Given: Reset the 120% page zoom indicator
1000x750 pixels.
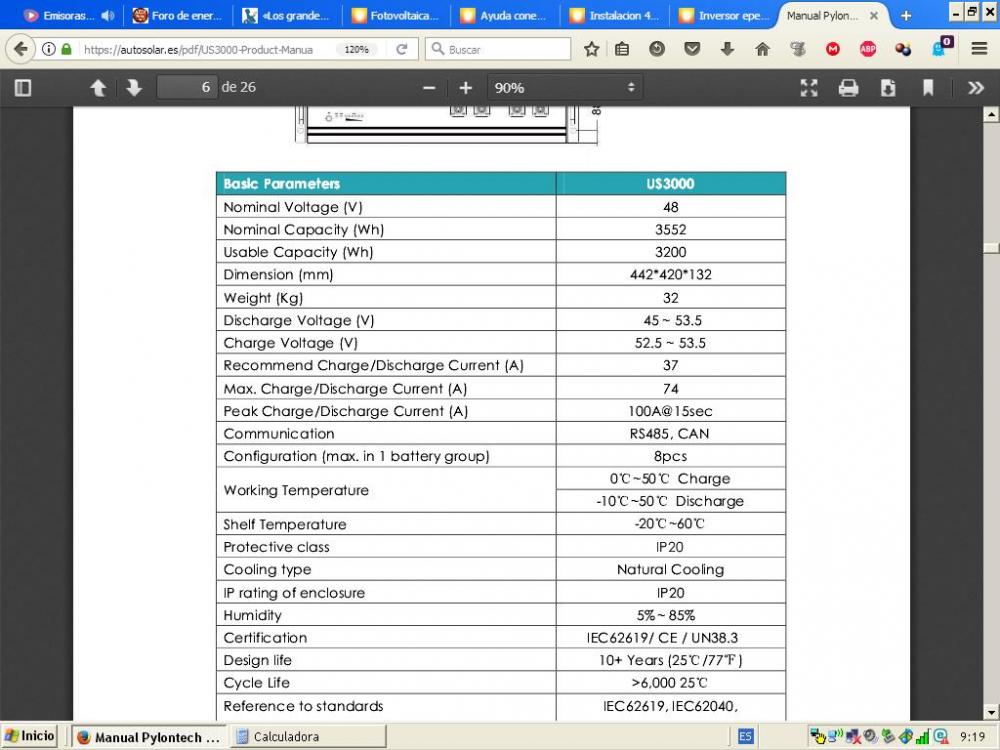Looking at the screenshot, I should point(357,49).
